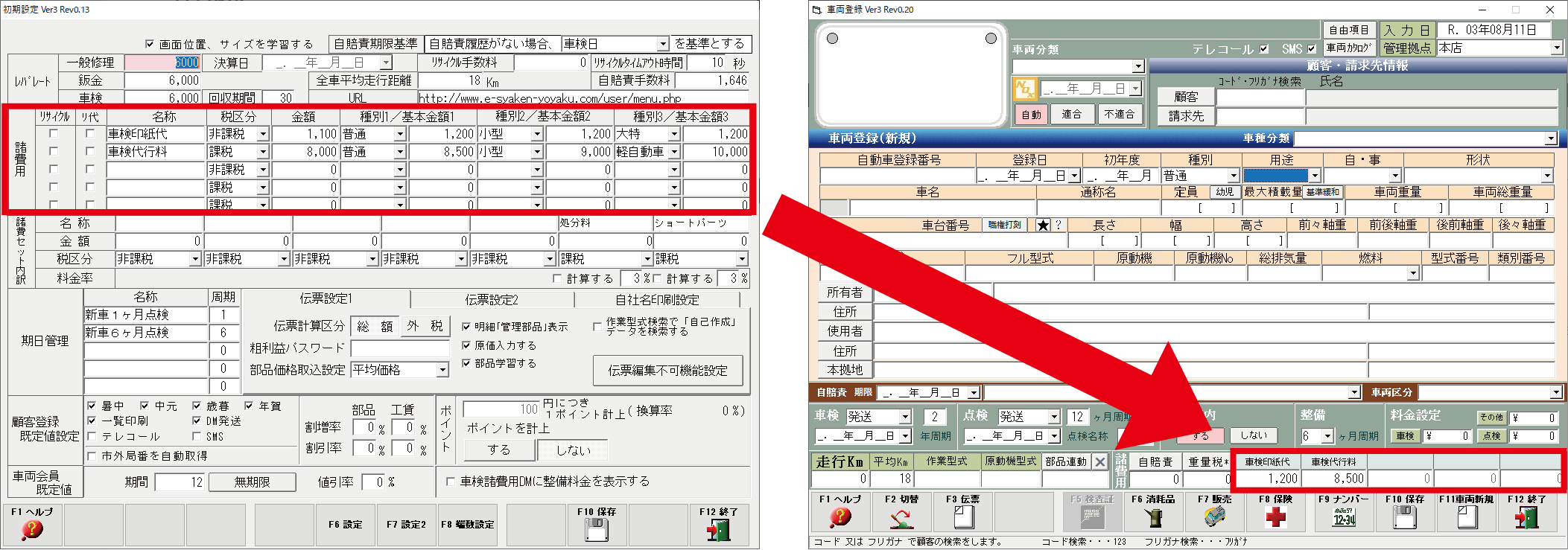The image size is (1568, 550).
Task: Click the F8 端数設定 button
Action: (468, 523)
